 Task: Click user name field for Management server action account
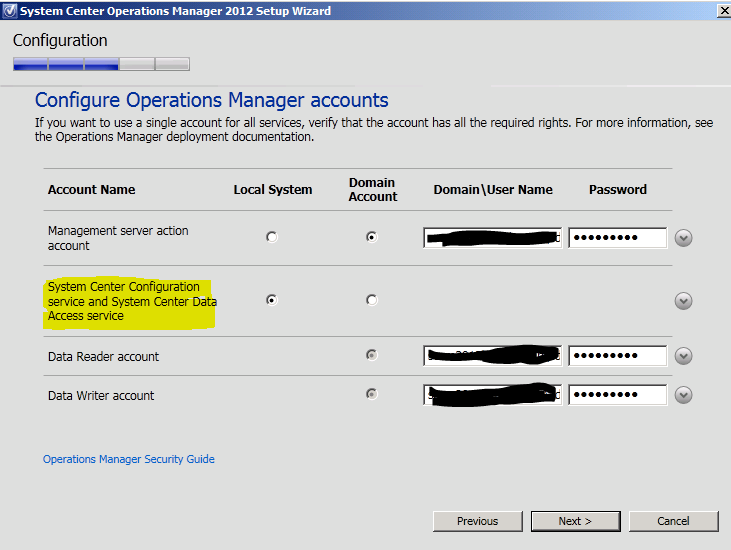pyautogui.click(x=493, y=238)
